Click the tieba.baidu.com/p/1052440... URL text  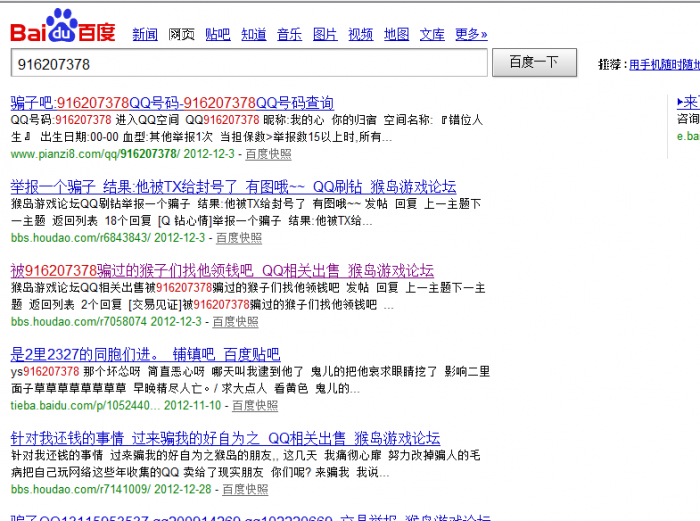(x=85, y=406)
